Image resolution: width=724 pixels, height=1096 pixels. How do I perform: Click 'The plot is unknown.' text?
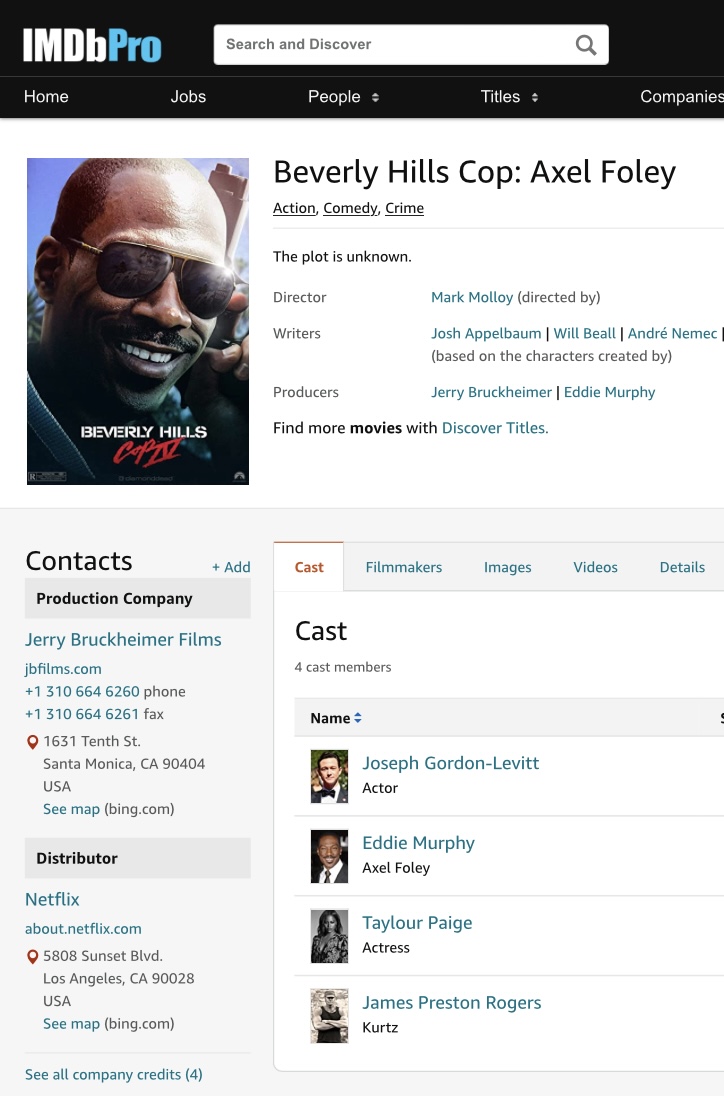342,257
